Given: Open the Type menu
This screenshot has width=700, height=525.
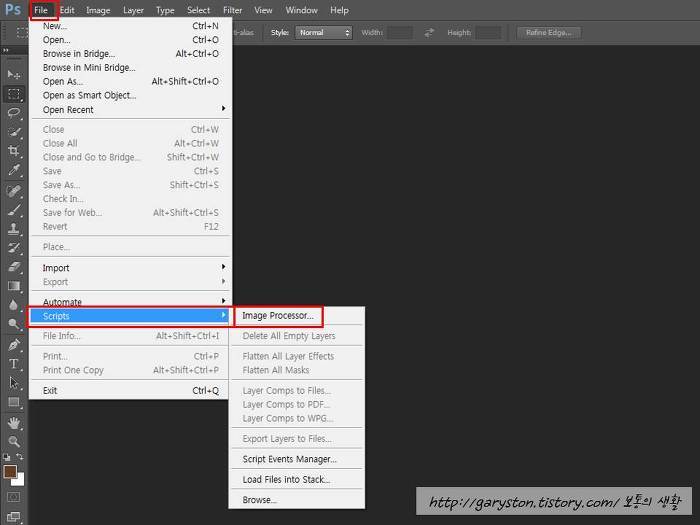Looking at the screenshot, I should click(165, 10).
